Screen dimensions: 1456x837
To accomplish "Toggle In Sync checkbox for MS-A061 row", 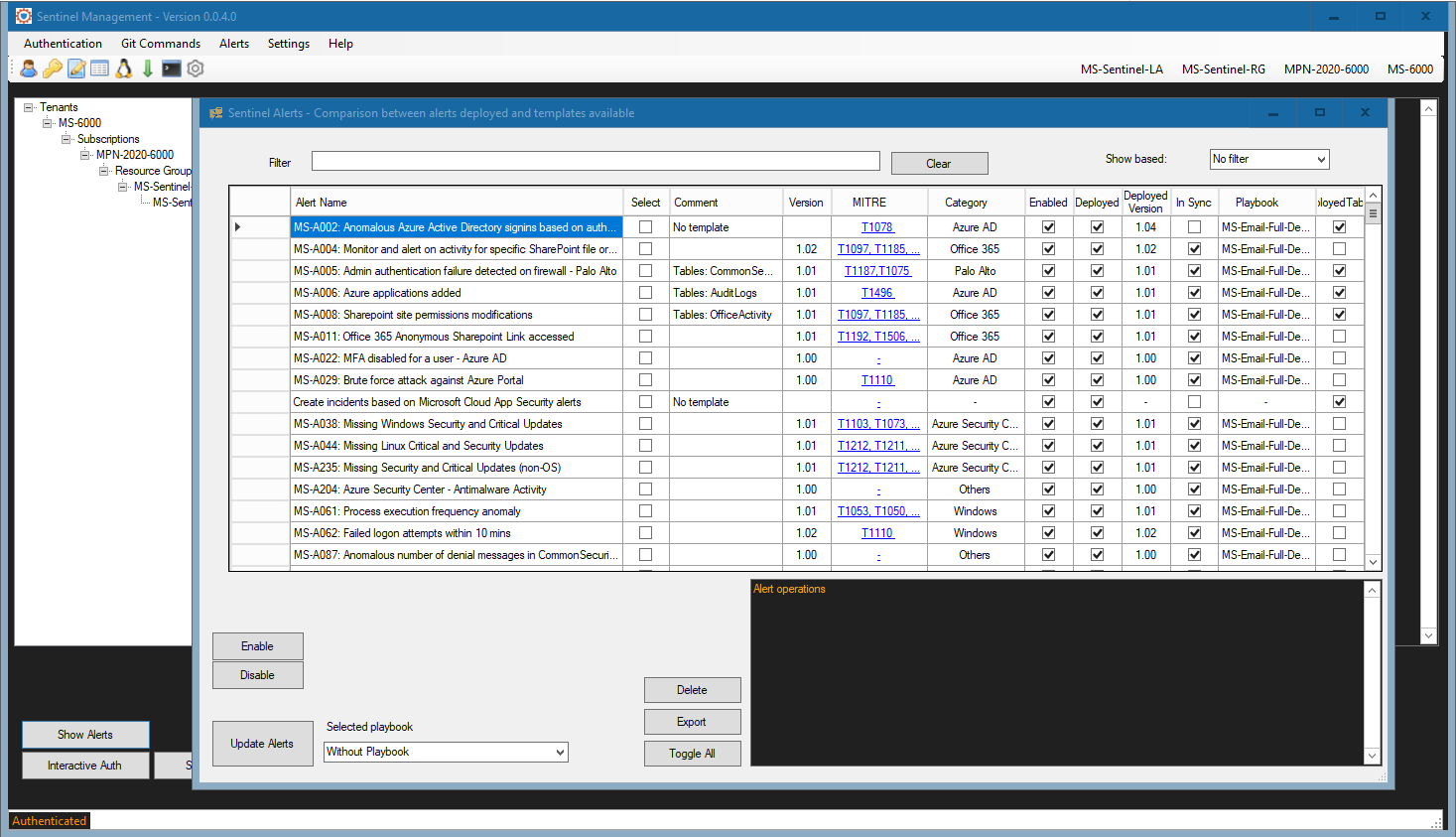I will (1194, 511).
